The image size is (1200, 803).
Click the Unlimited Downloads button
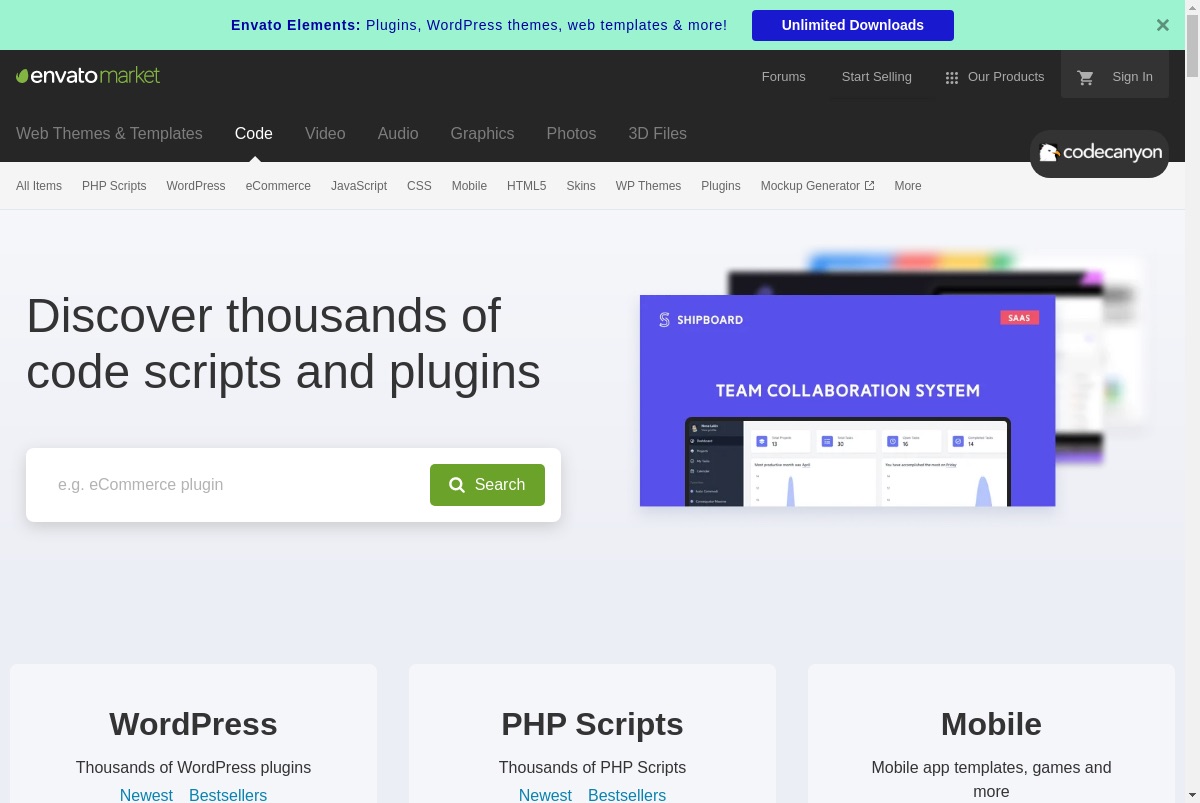click(x=853, y=25)
